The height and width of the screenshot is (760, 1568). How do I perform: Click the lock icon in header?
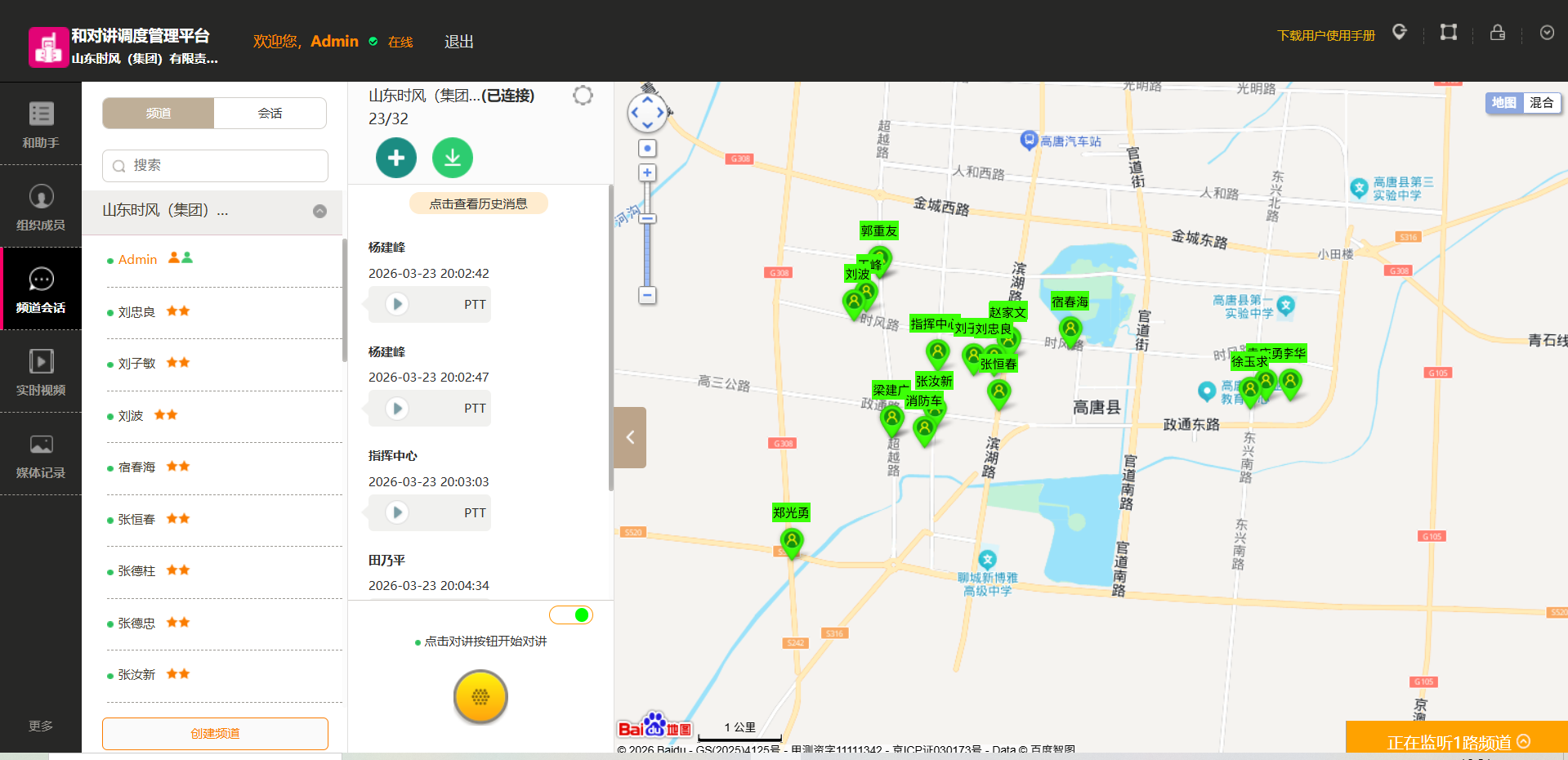(x=1497, y=33)
